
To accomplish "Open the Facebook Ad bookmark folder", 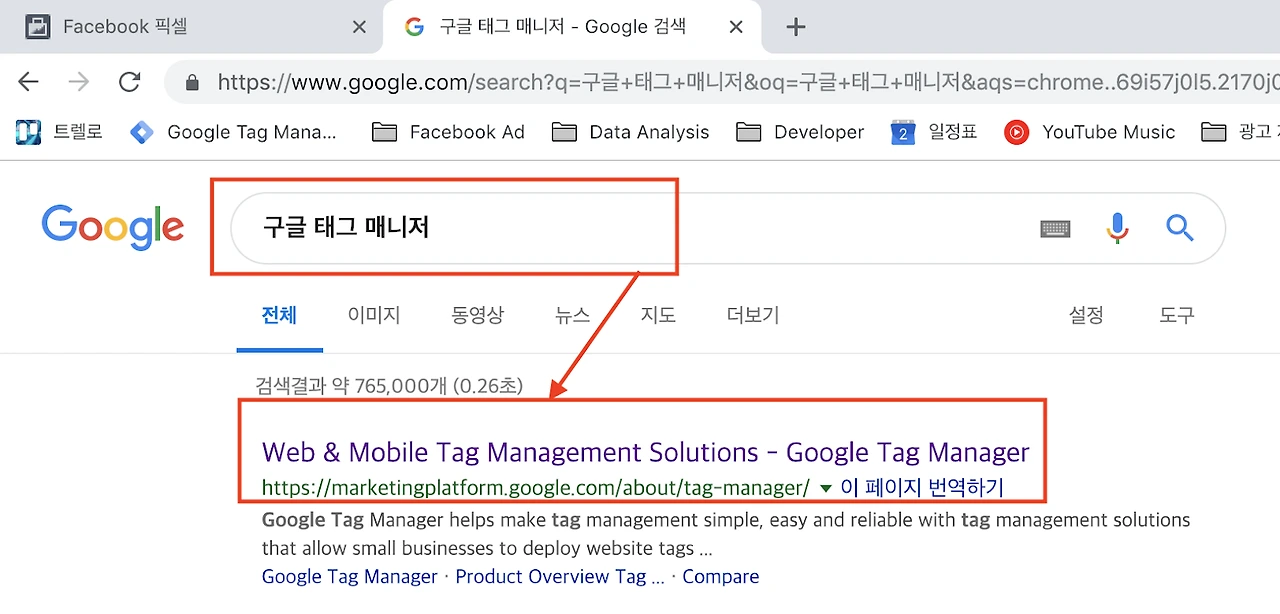I will pyautogui.click(x=448, y=132).
